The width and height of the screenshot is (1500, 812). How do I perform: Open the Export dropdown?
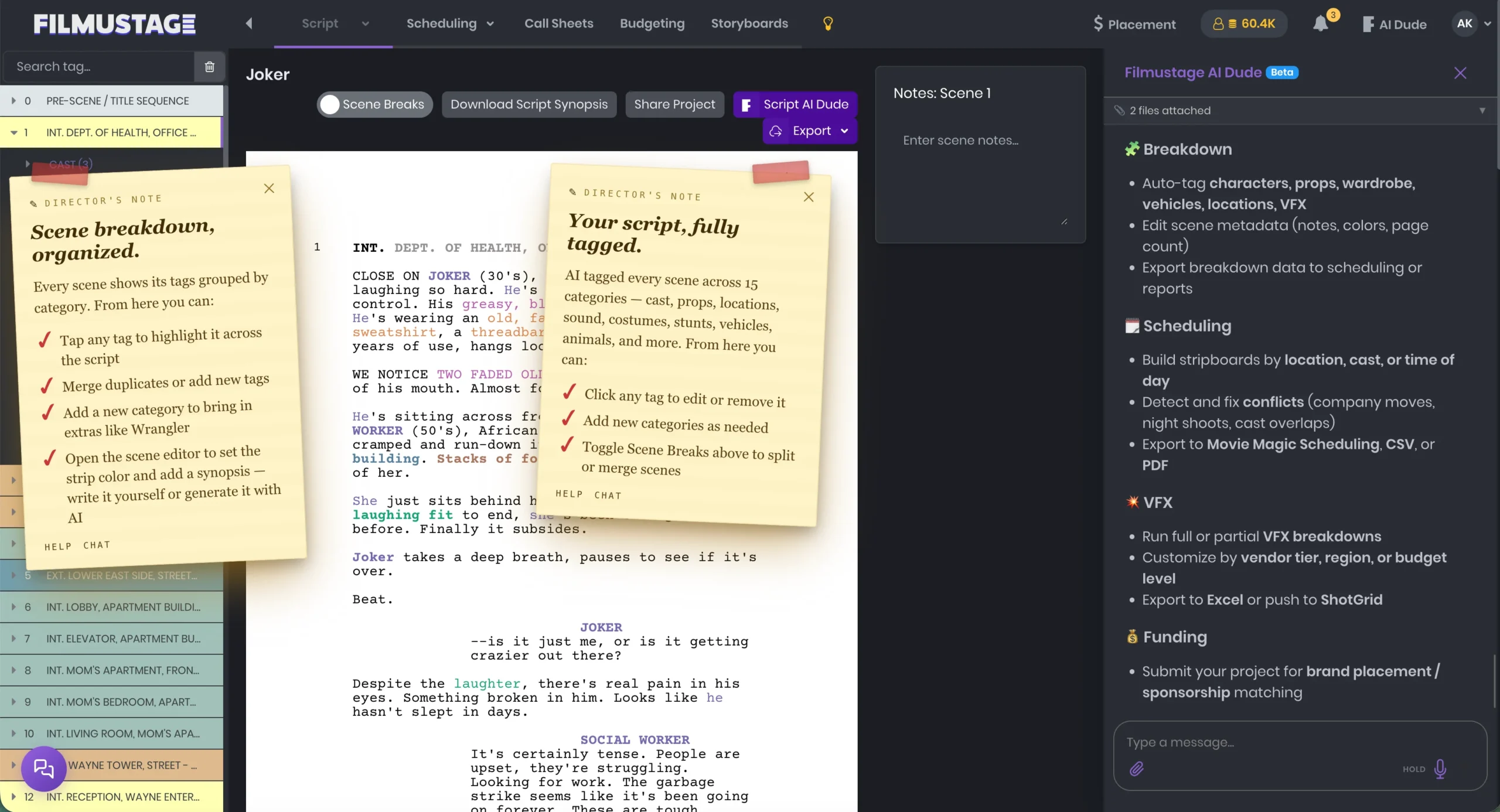(810, 131)
